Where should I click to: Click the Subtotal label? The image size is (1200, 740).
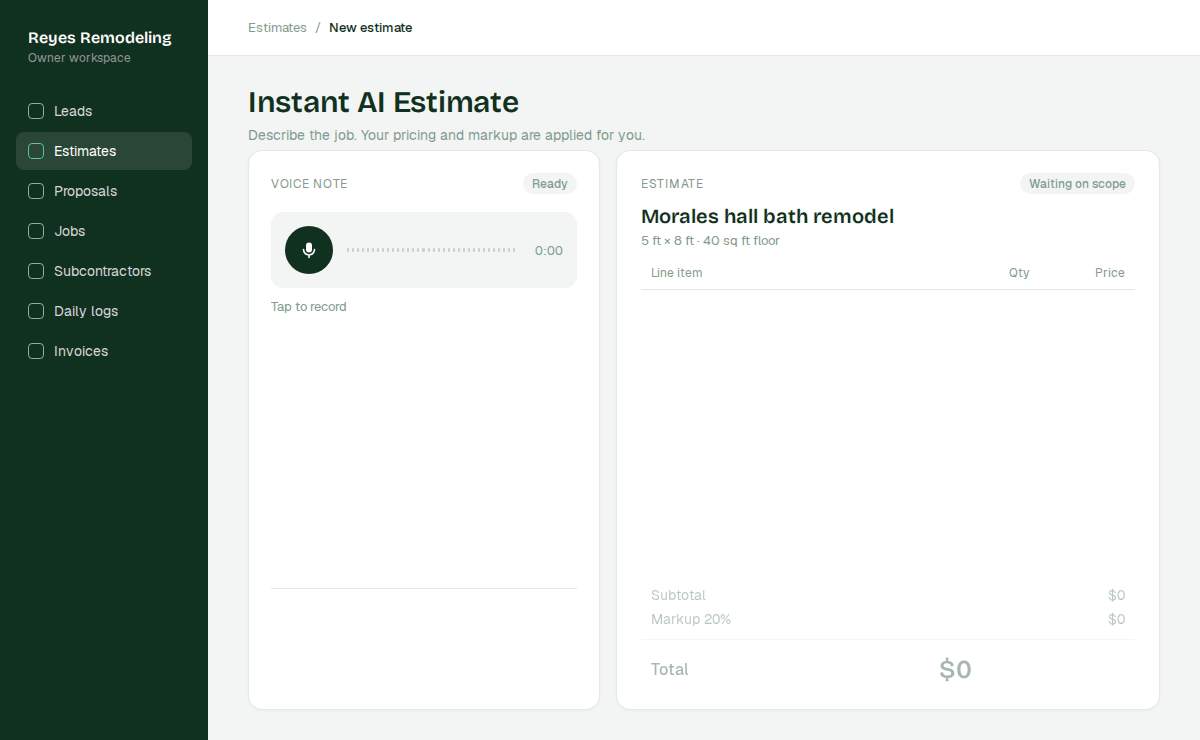tap(678, 595)
